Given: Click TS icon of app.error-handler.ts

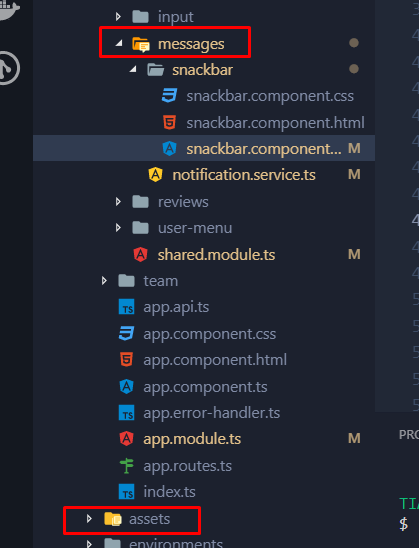Looking at the screenshot, I should pyautogui.click(x=127, y=413).
